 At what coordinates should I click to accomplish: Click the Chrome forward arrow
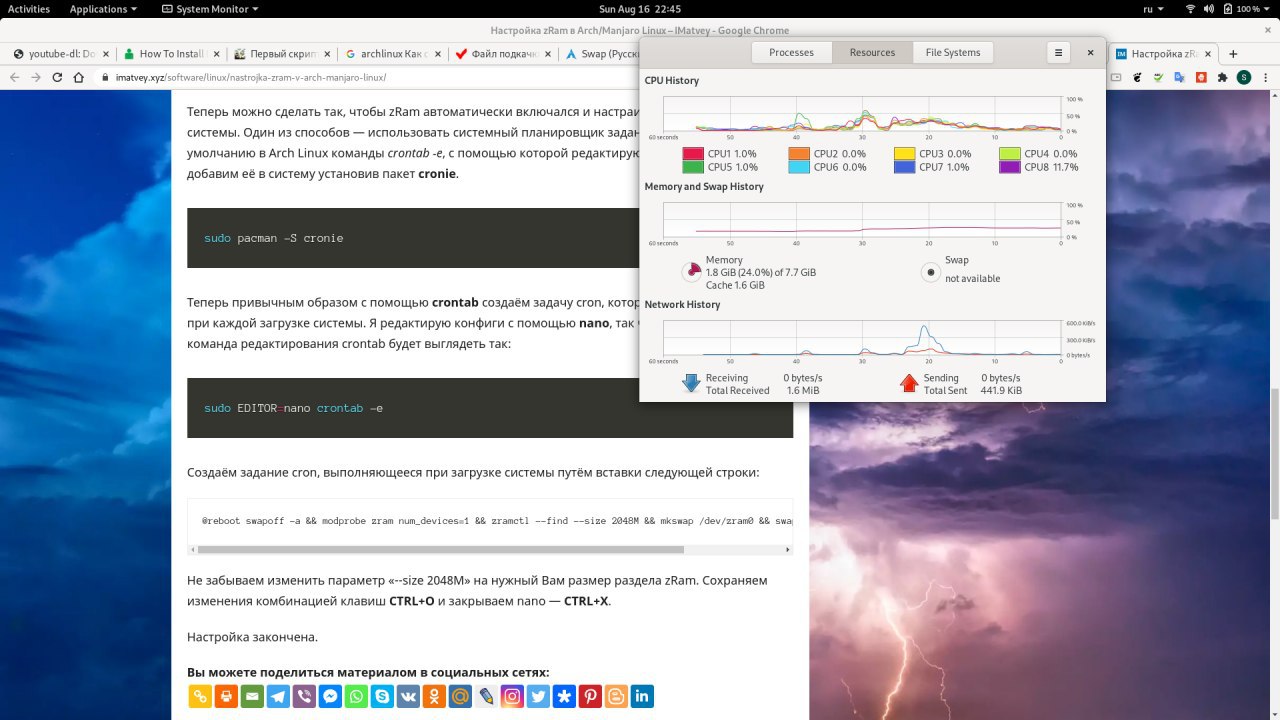[x=37, y=77]
